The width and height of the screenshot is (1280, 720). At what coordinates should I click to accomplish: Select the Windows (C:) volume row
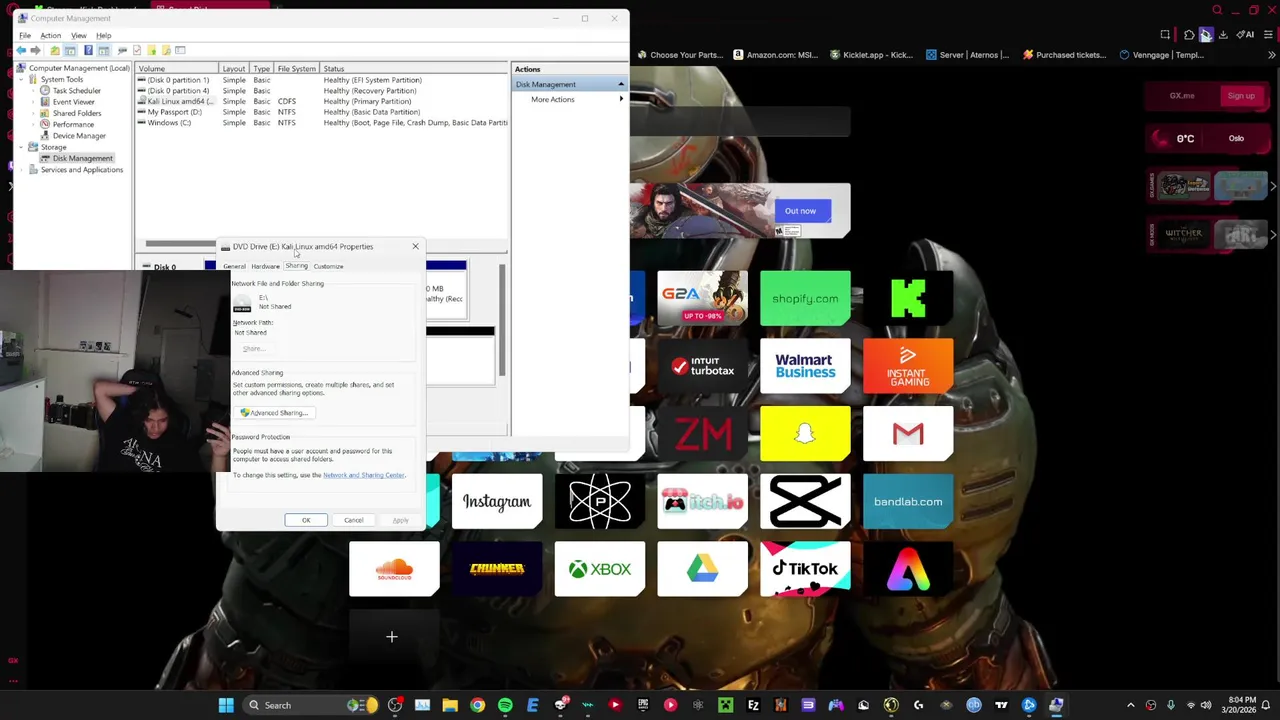322,123
